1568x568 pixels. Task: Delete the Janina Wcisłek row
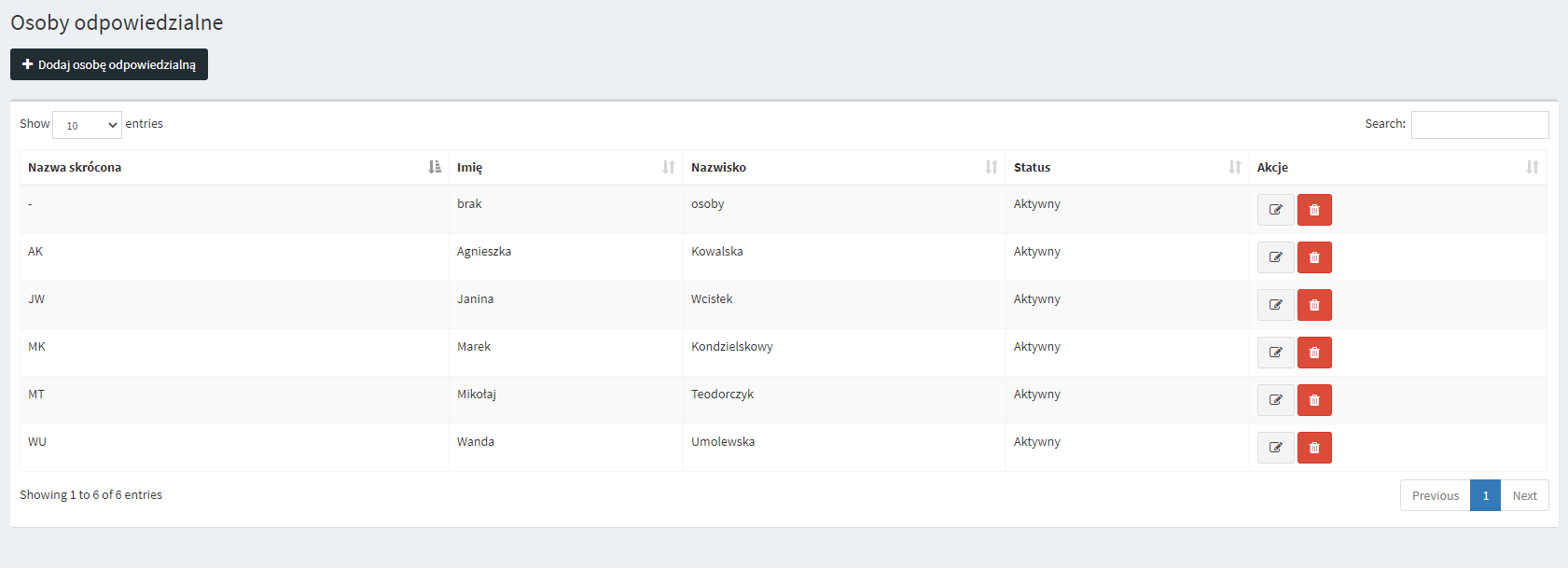pyautogui.click(x=1314, y=305)
